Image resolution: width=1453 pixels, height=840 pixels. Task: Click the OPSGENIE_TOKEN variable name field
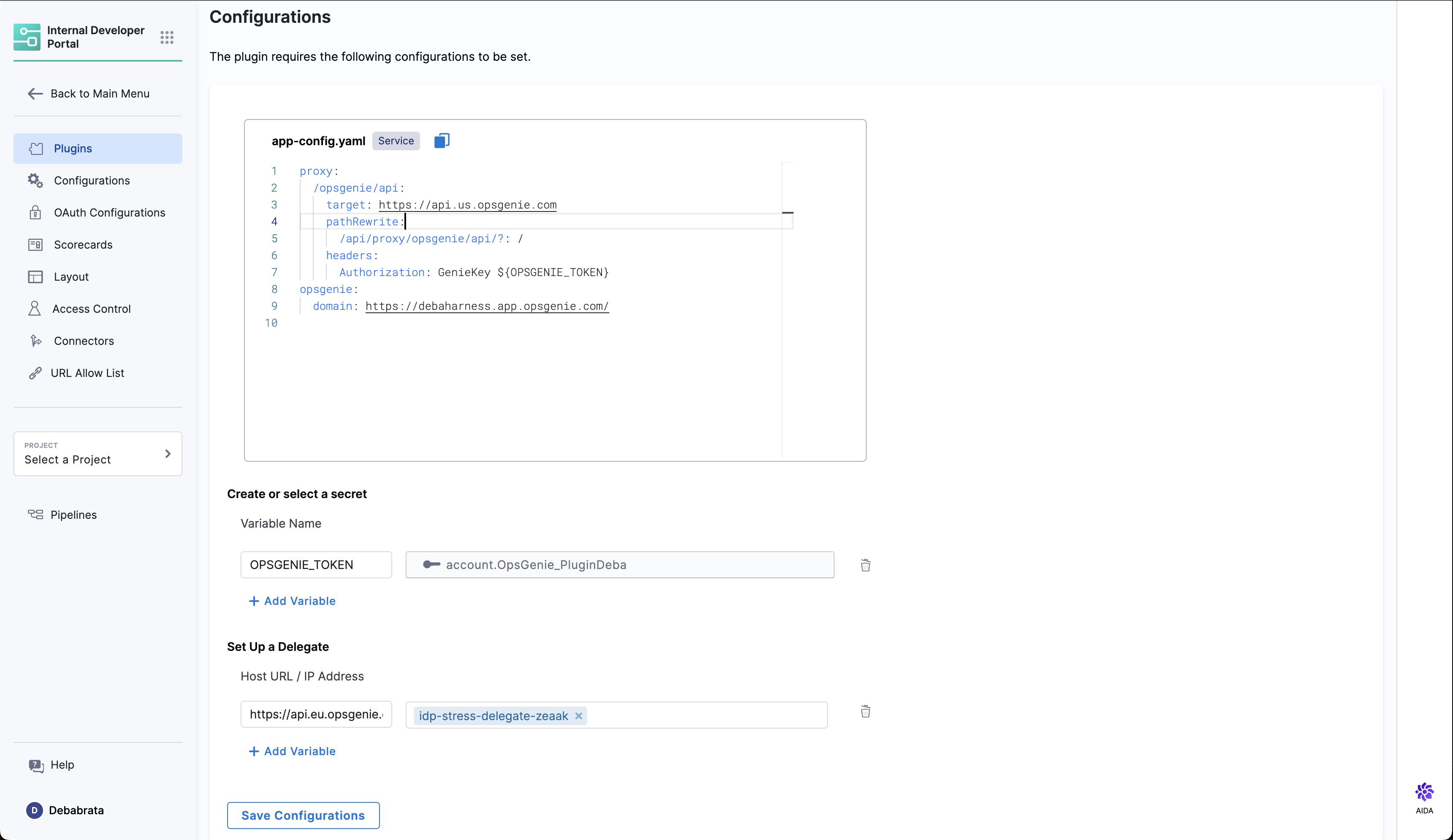(x=316, y=565)
